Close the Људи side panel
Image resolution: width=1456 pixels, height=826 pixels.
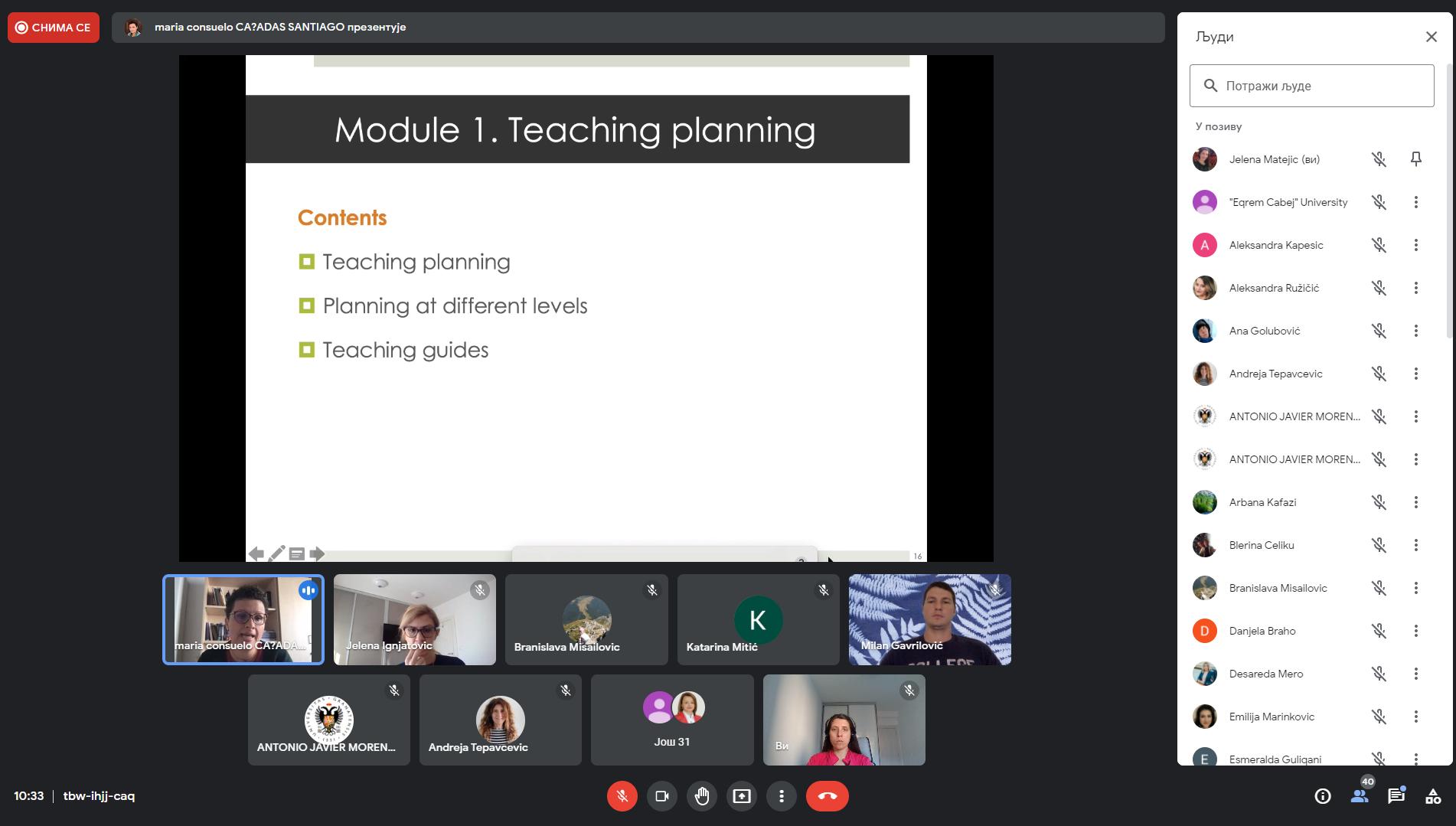[1431, 37]
